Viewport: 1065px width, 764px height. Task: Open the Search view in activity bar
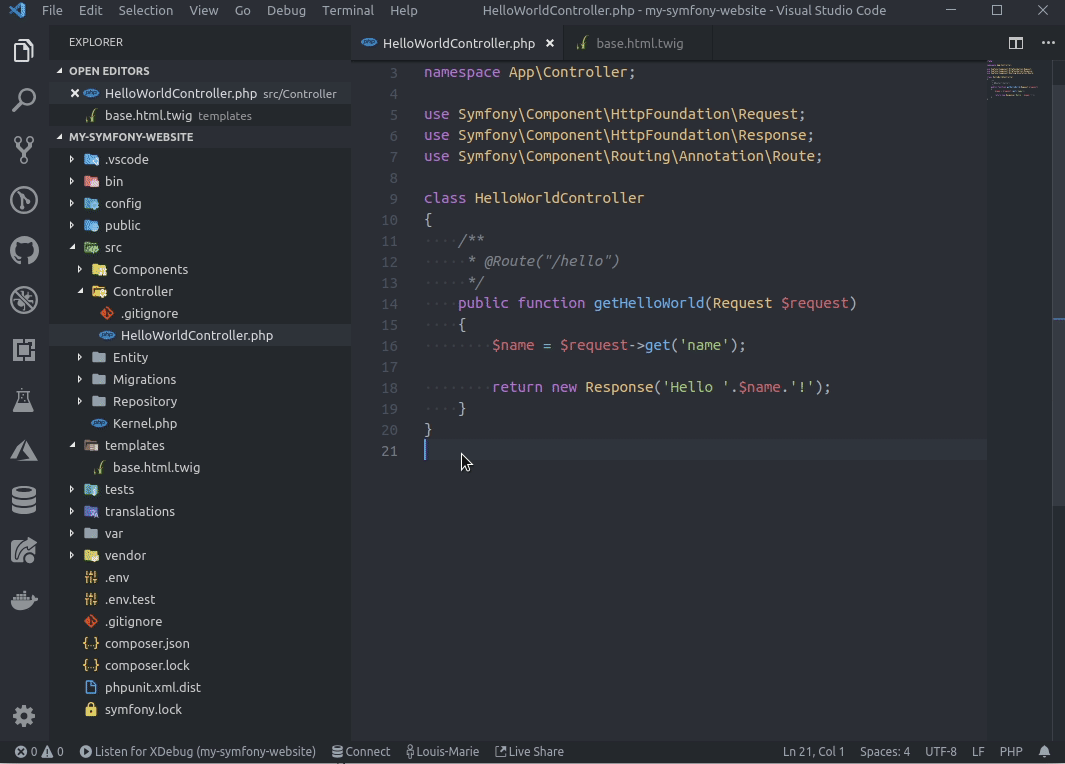[24, 101]
